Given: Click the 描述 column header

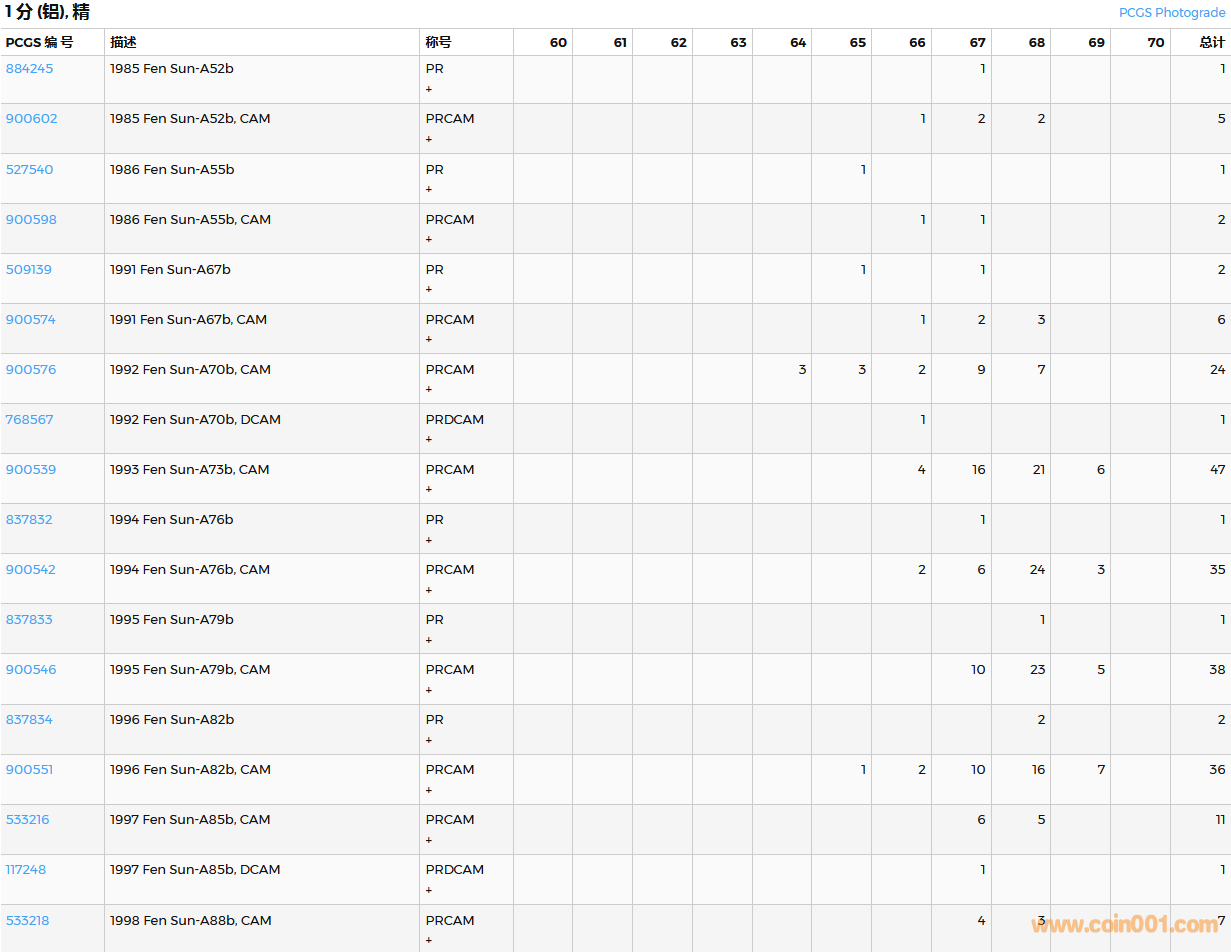Looking at the screenshot, I should click(124, 42).
